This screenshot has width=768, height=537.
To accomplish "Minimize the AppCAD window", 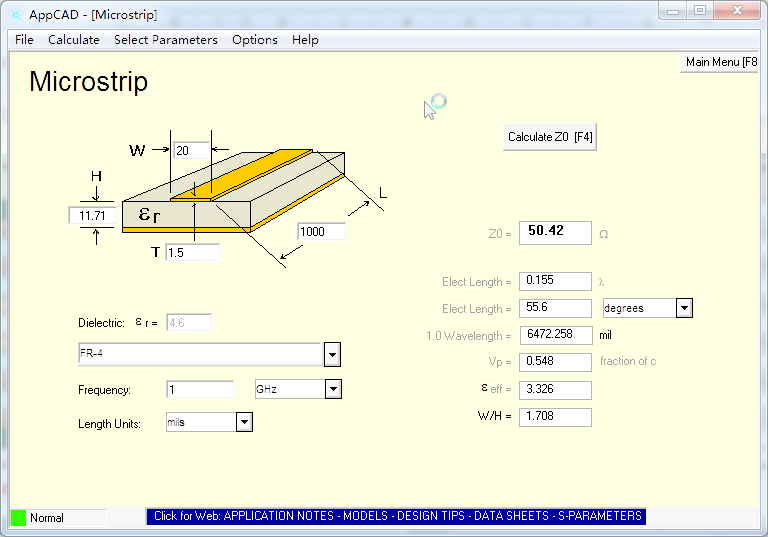I will click(673, 11).
